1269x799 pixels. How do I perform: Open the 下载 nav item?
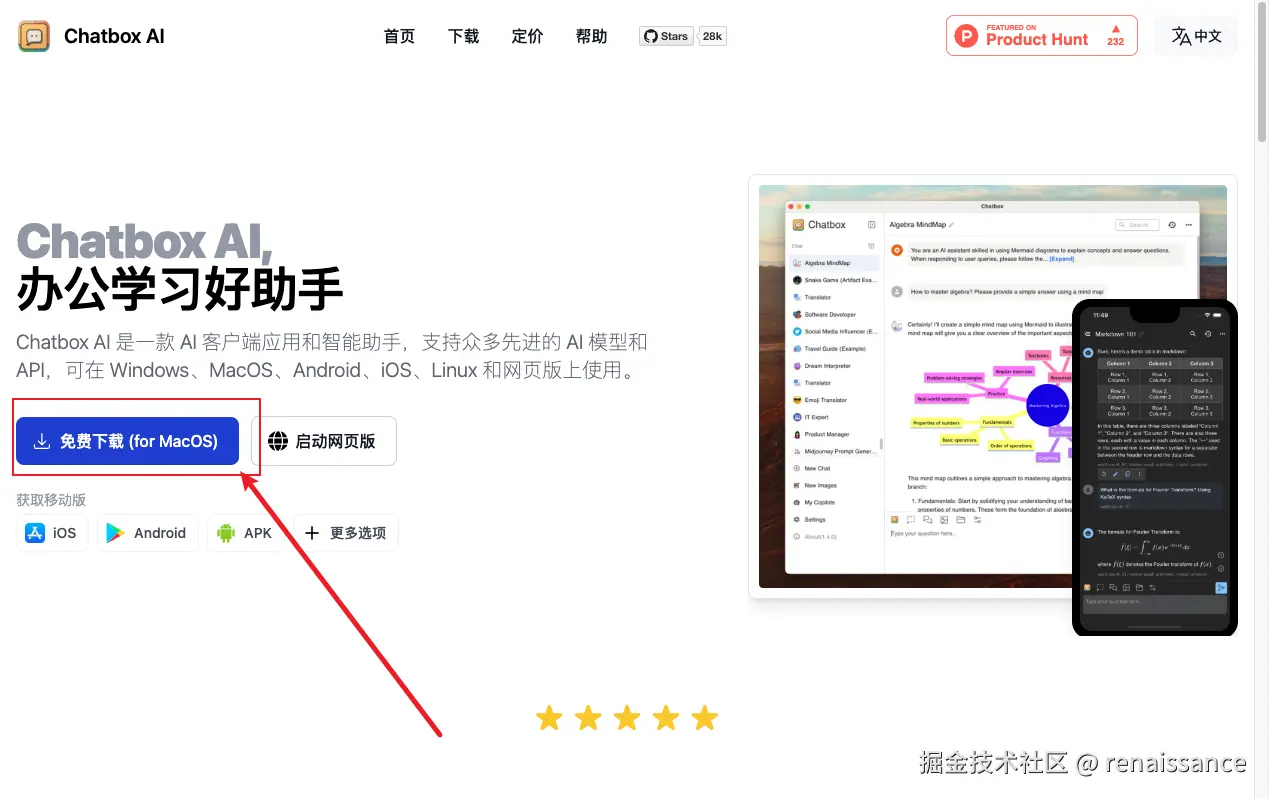point(463,36)
